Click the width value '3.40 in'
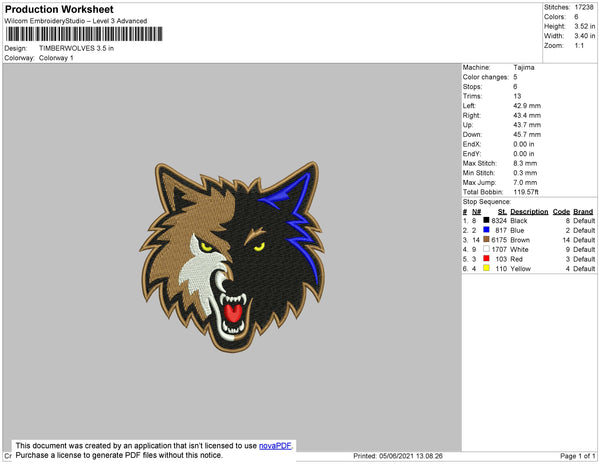Screen dimensions: 600x464 (584, 36)
